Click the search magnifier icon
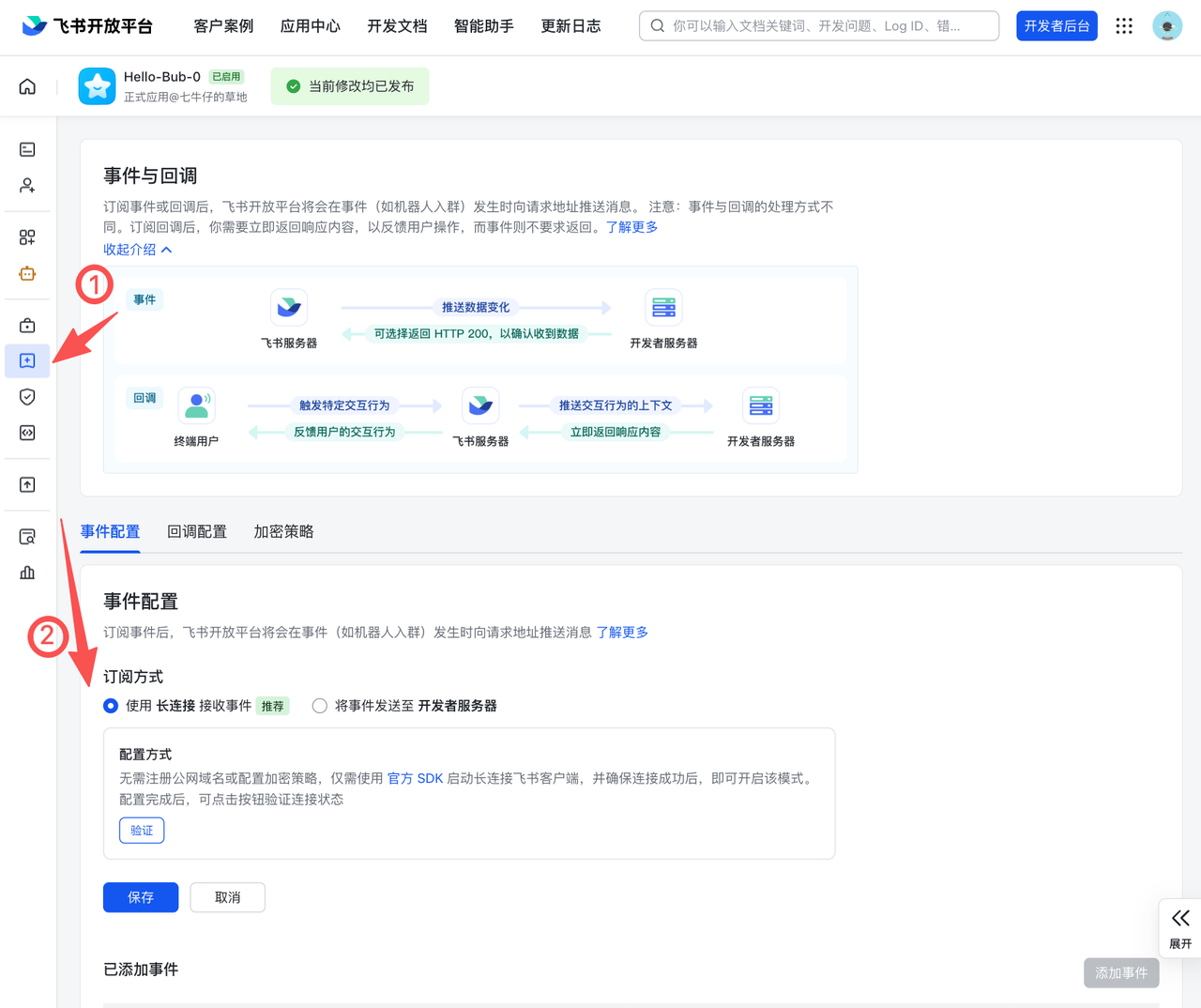 pyautogui.click(x=658, y=26)
